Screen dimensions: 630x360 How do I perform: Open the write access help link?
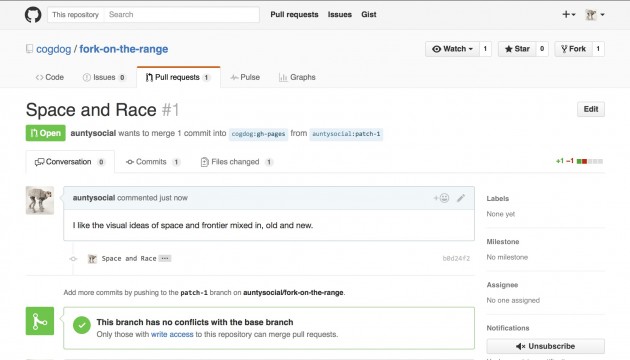coord(172,334)
